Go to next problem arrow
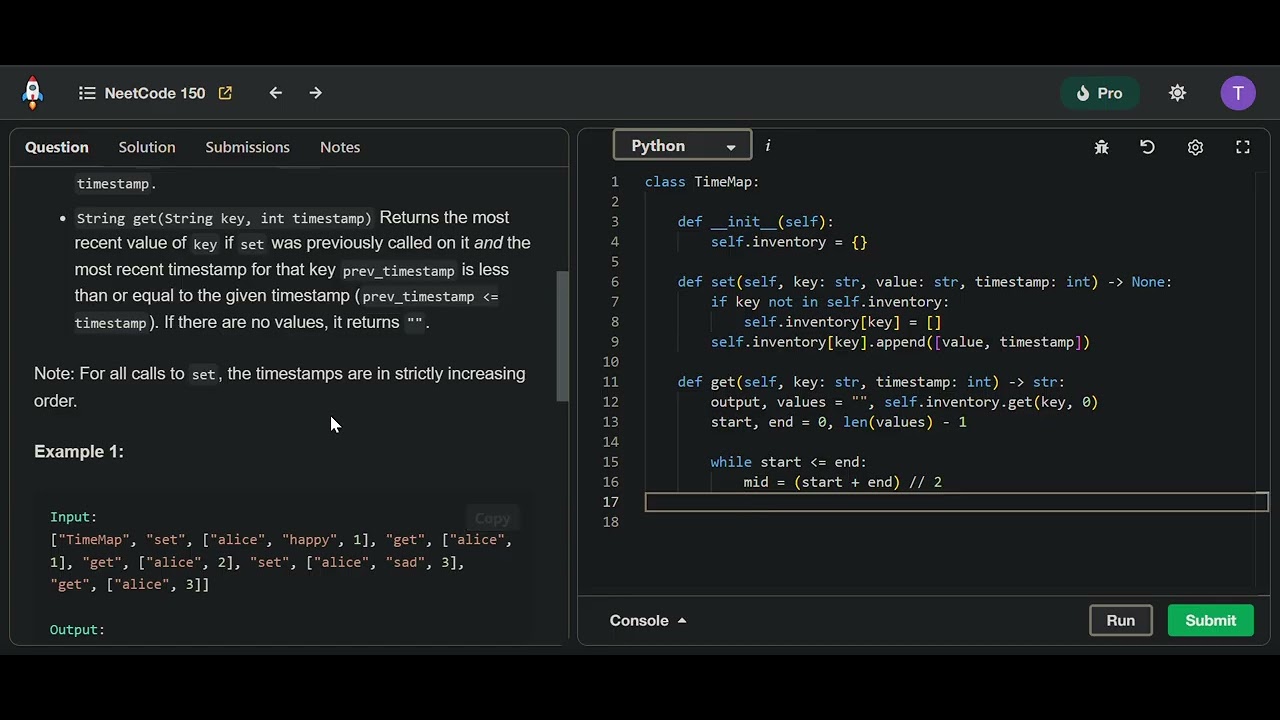 pyautogui.click(x=316, y=93)
